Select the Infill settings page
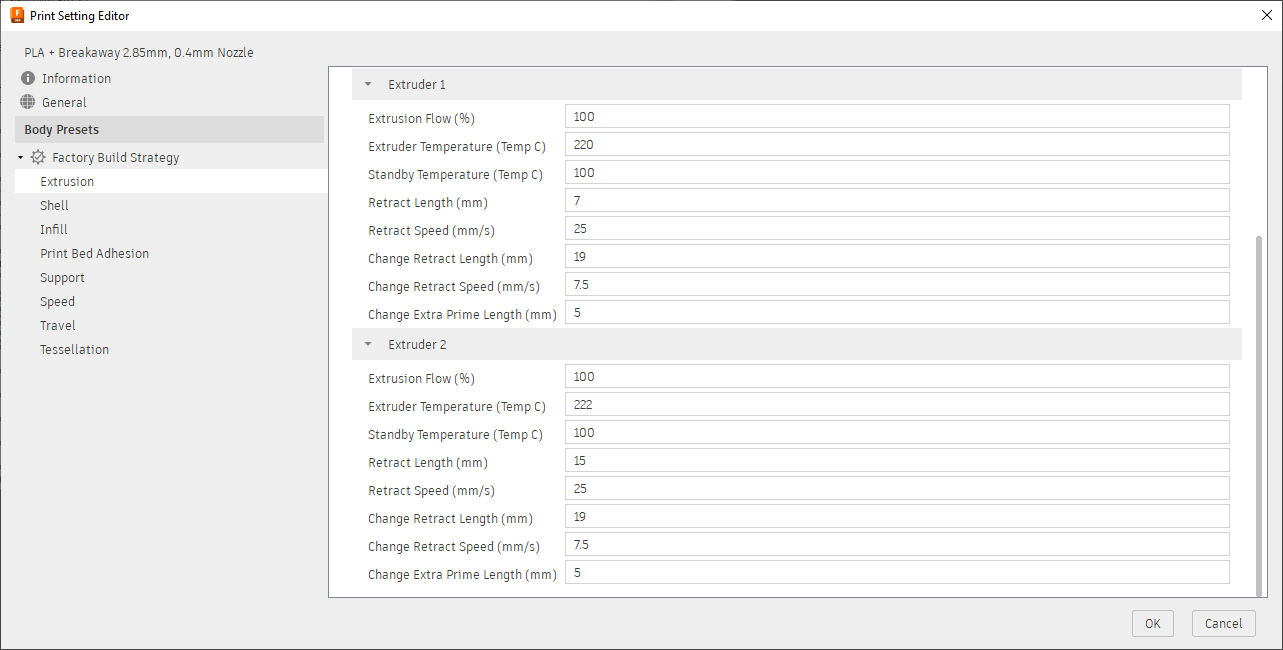The width and height of the screenshot is (1283, 650). point(53,229)
